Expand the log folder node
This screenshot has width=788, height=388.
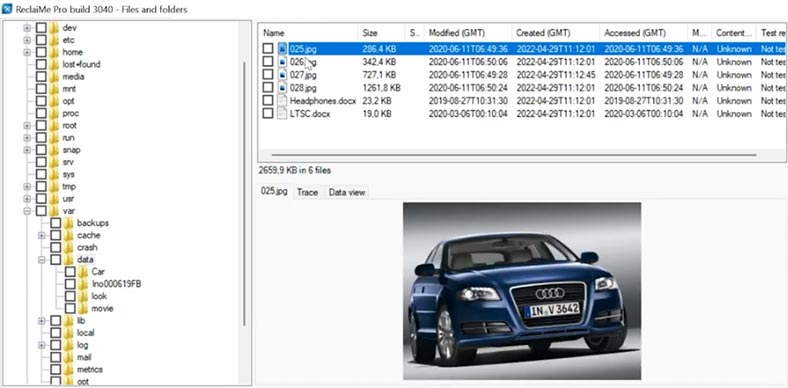pyautogui.click(x=42, y=345)
